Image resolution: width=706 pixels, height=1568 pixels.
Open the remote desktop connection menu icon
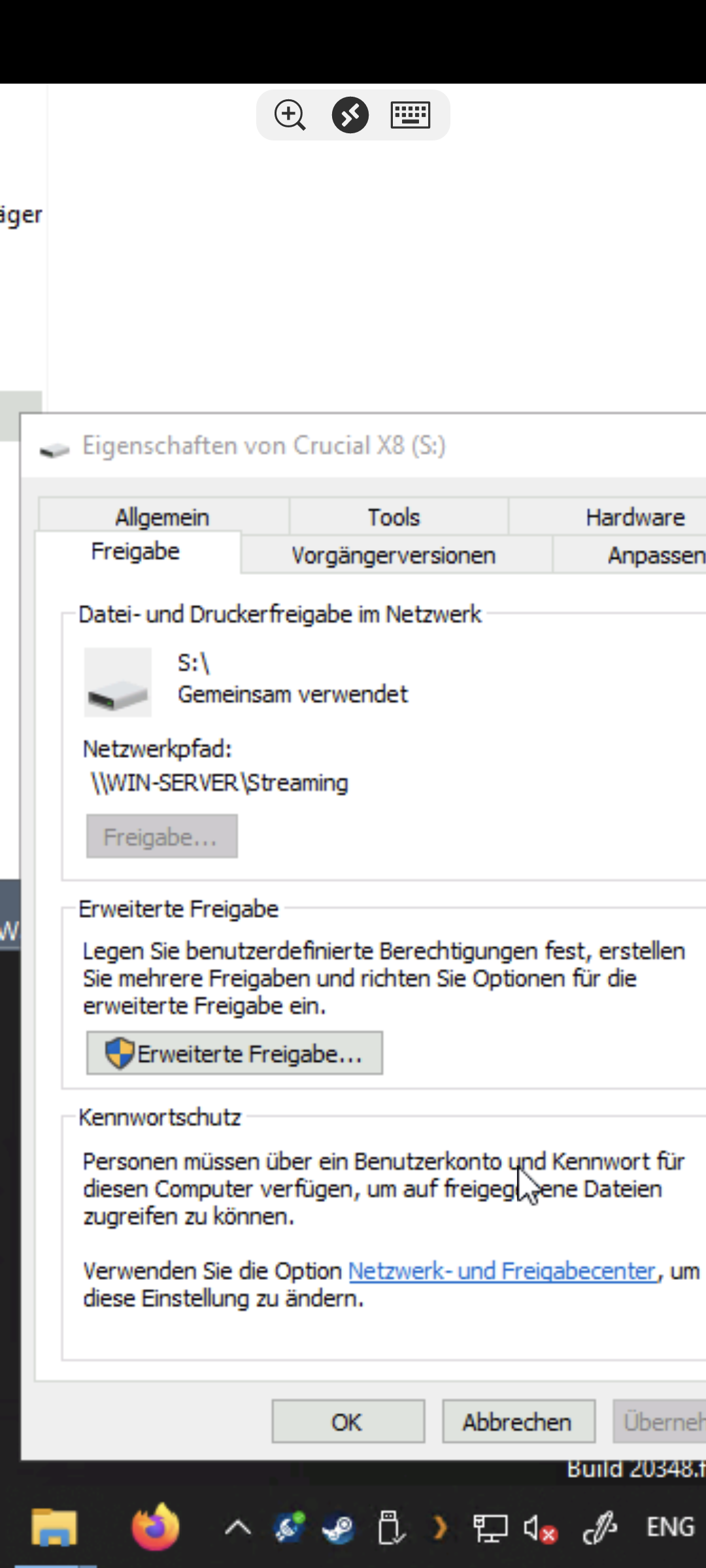[350, 115]
